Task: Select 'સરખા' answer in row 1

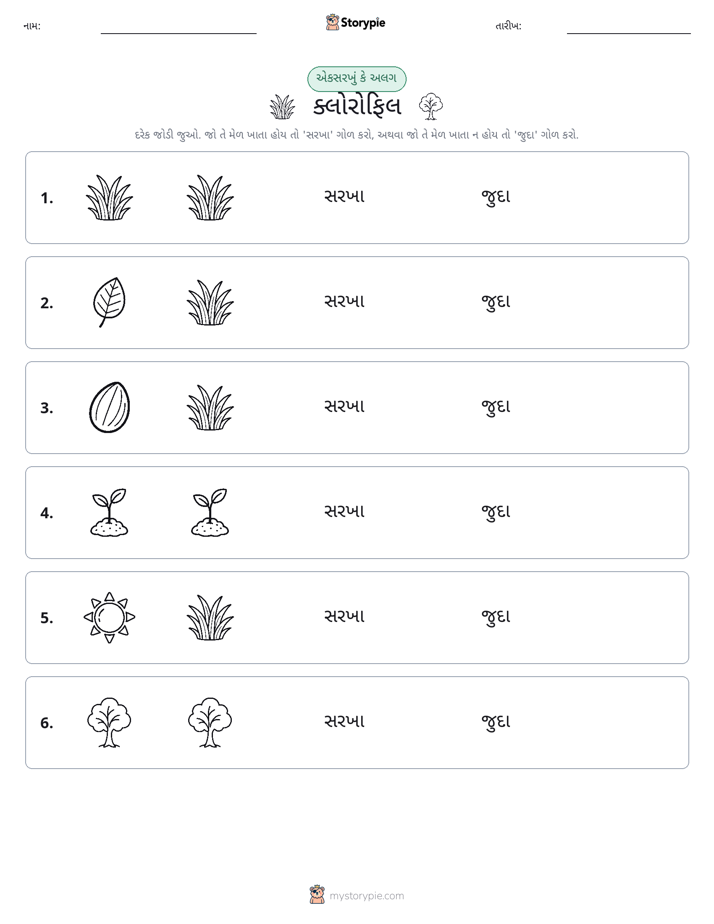Action: point(345,196)
